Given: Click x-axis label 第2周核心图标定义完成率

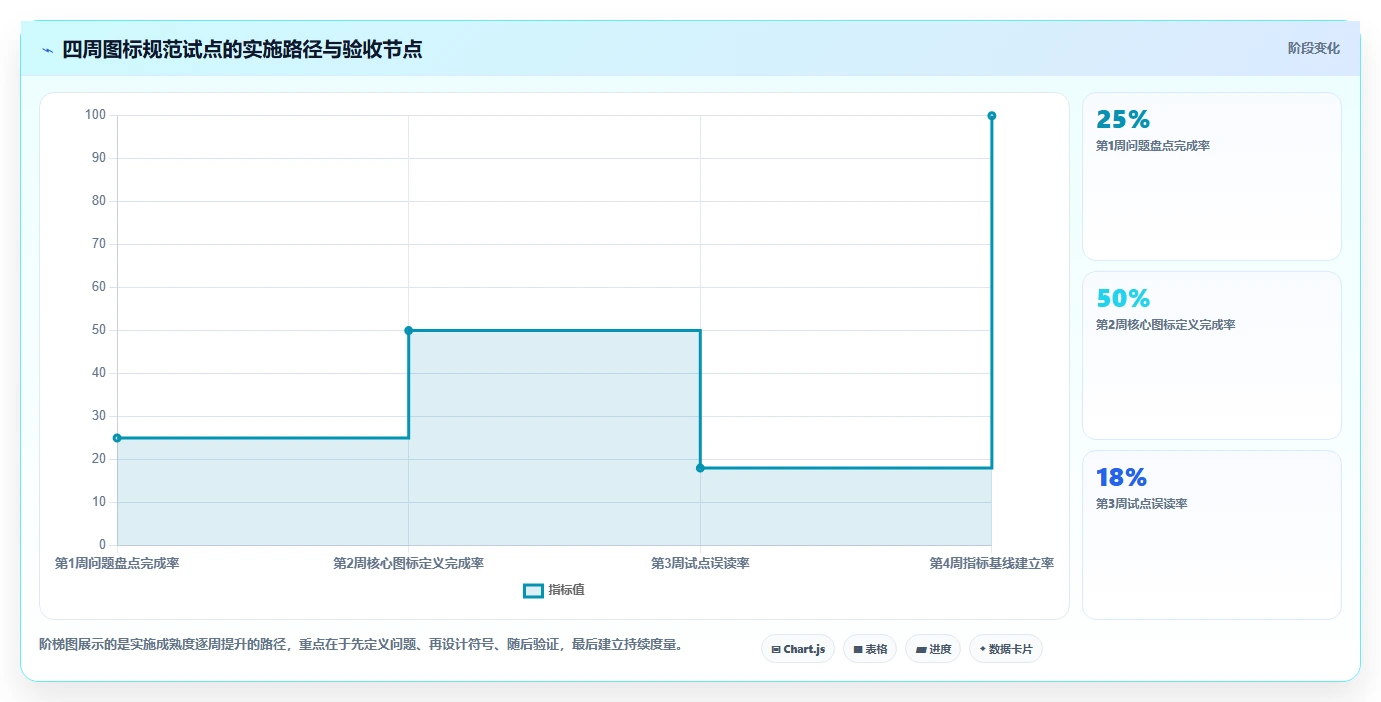Looking at the screenshot, I should (x=408, y=564).
